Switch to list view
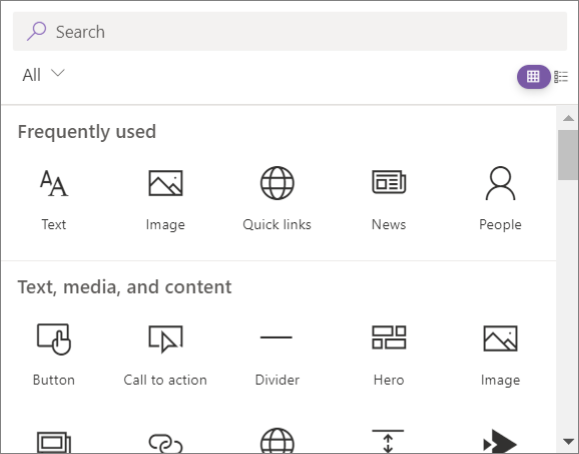579x454 pixels. 561,76
